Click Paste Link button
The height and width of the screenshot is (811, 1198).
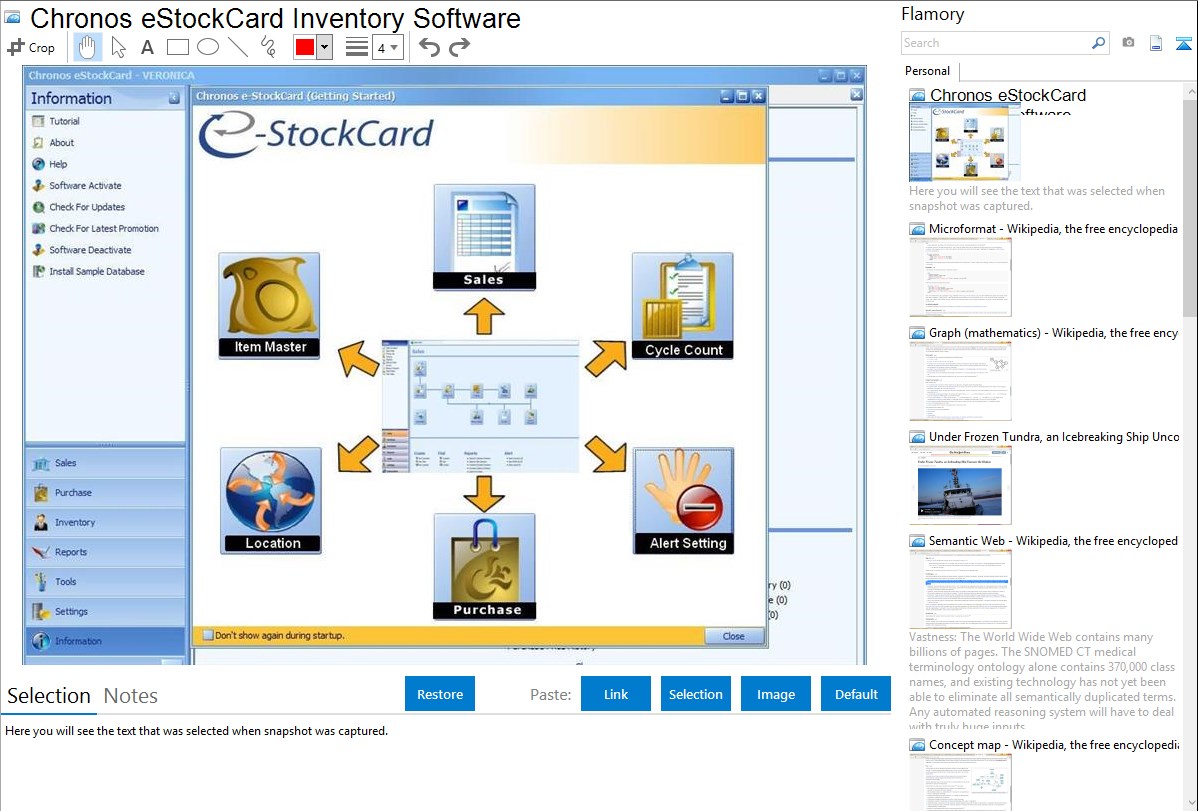pos(616,694)
